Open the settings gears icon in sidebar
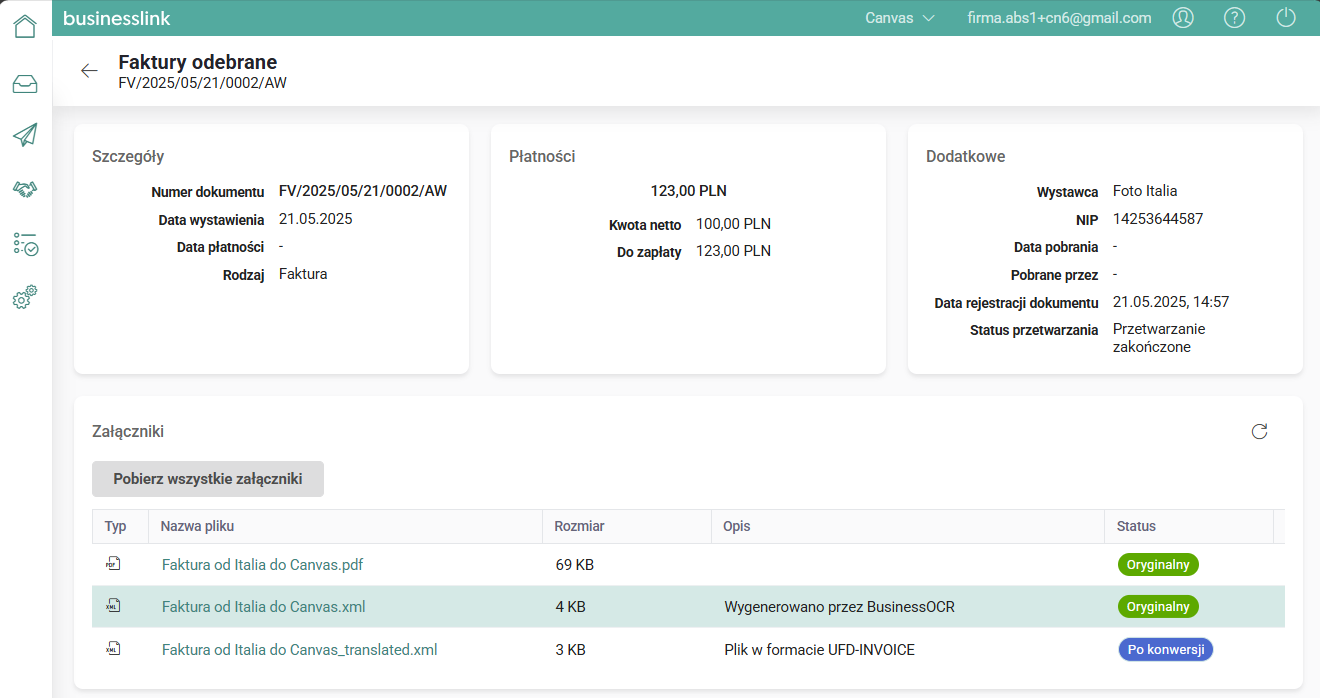 pyautogui.click(x=25, y=297)
